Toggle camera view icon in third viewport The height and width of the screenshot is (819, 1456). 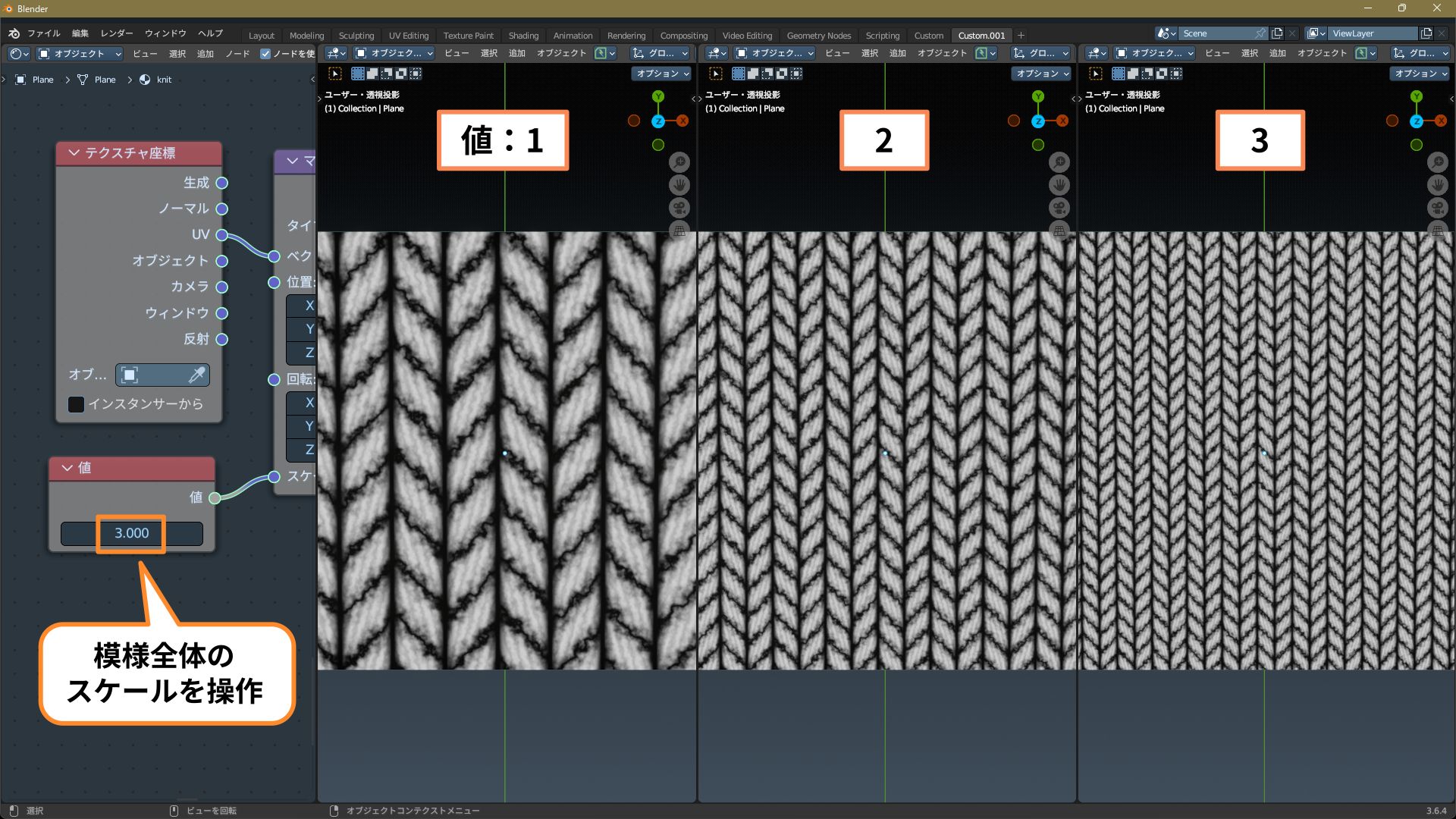click(1437, 208)
